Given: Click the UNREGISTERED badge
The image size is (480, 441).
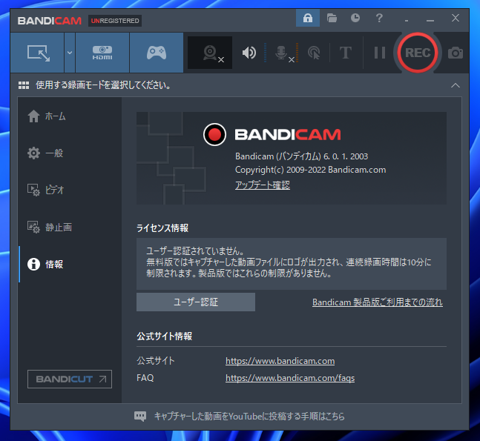Looking at the screenshot, I should click(x=115, y=21).
